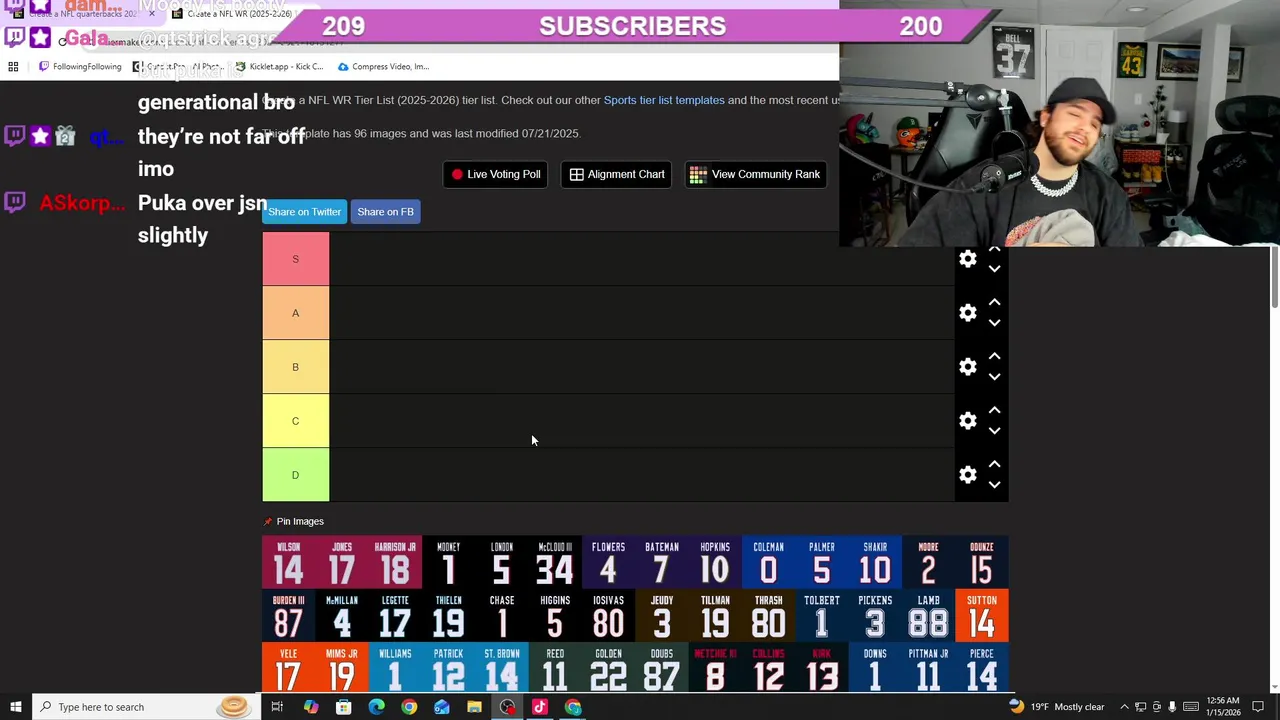Viewport: 1280px width, 720px height.
Task: View Community Rank
Action: (x=756, y=174)
